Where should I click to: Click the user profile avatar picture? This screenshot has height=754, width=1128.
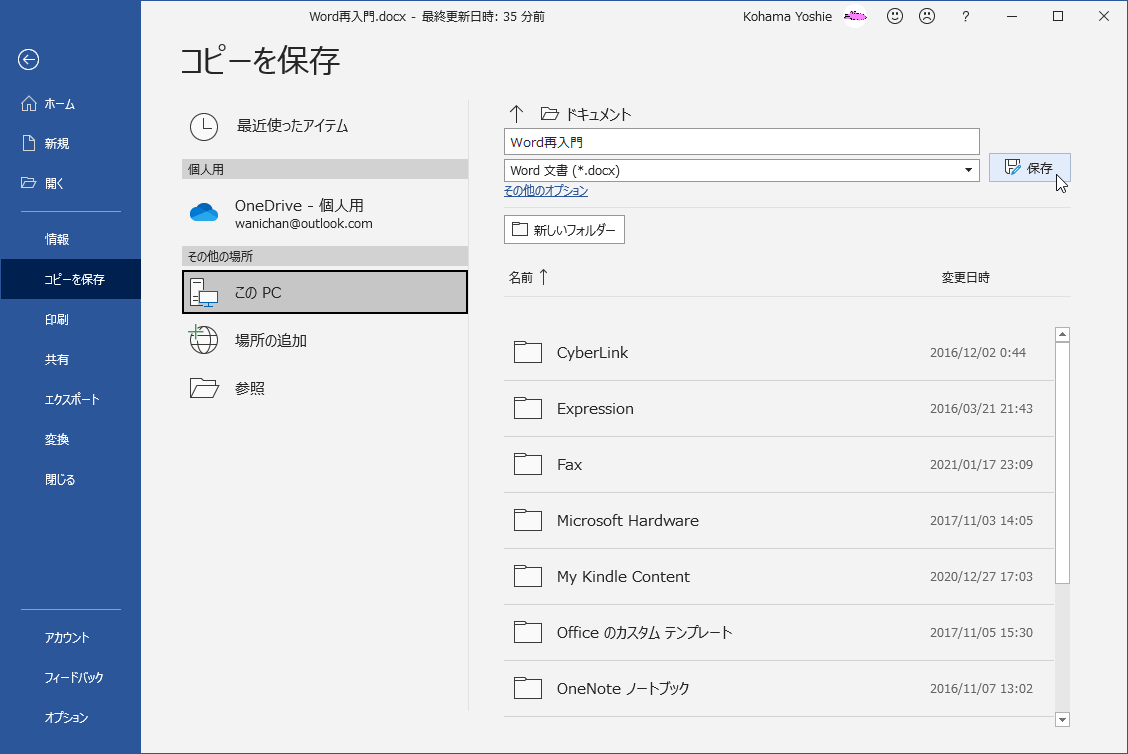click(x=855, y=16)
